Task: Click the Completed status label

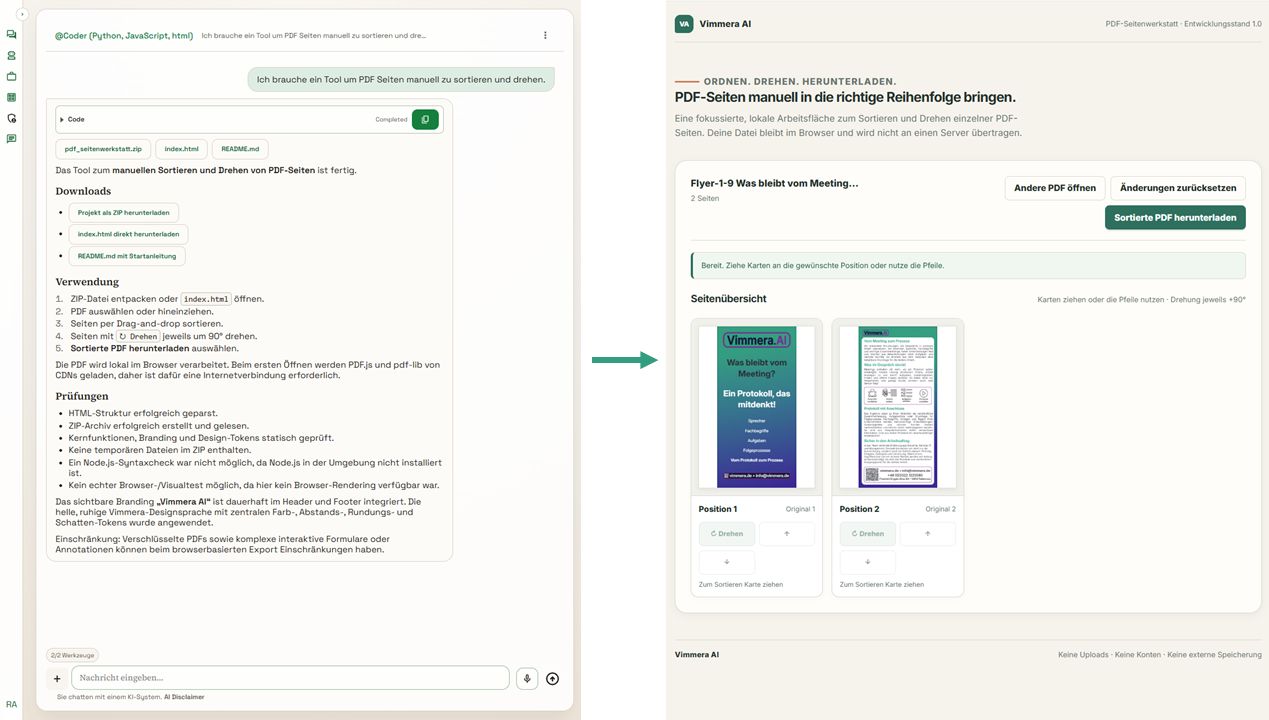Action: point(391,120)
